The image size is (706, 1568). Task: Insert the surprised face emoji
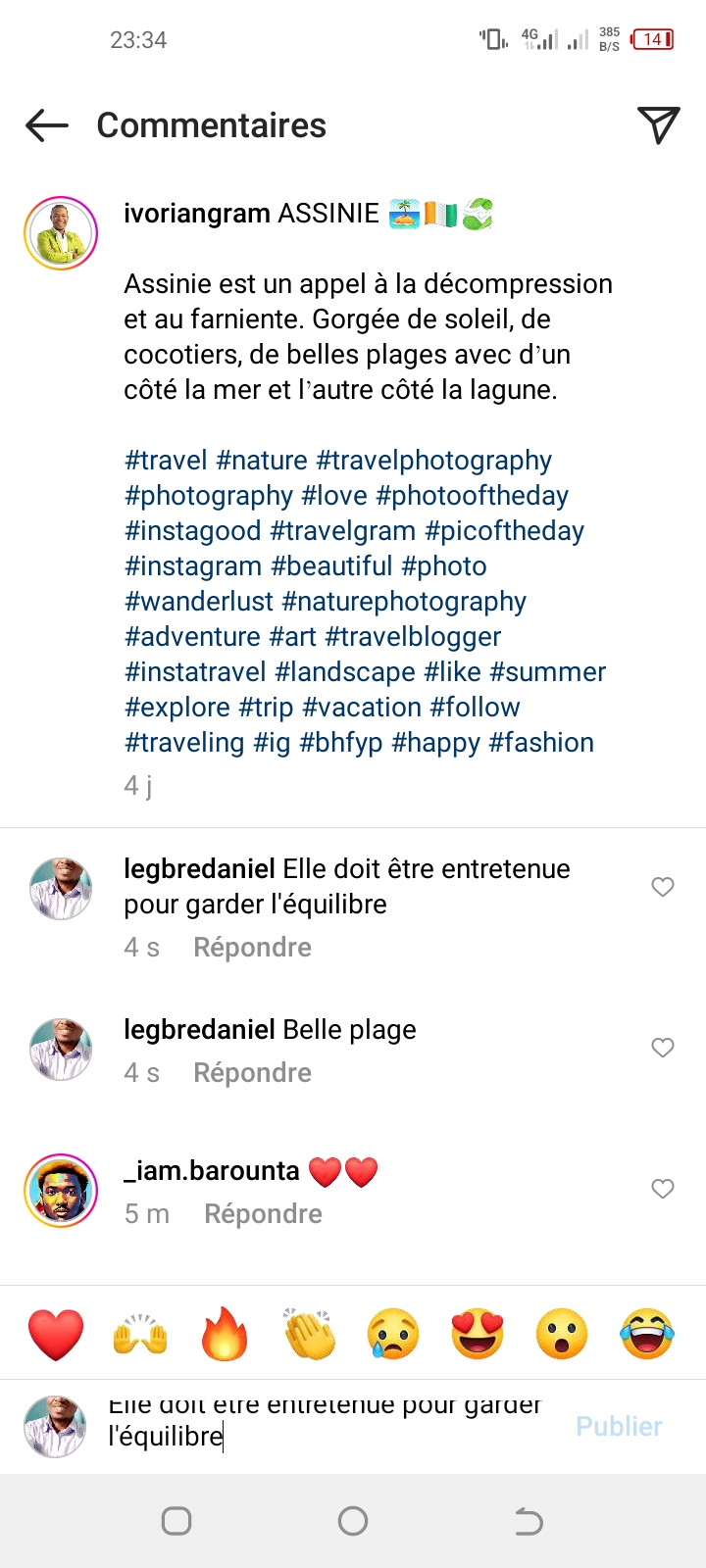pyautogui.click(x=562, y=1335)
